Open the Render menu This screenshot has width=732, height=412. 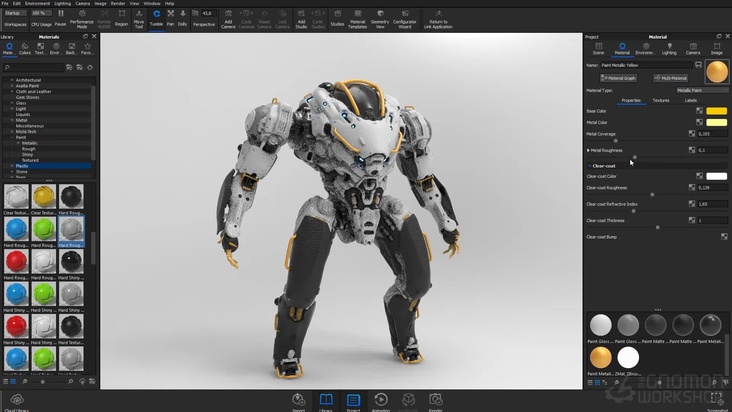pos(118,3)
